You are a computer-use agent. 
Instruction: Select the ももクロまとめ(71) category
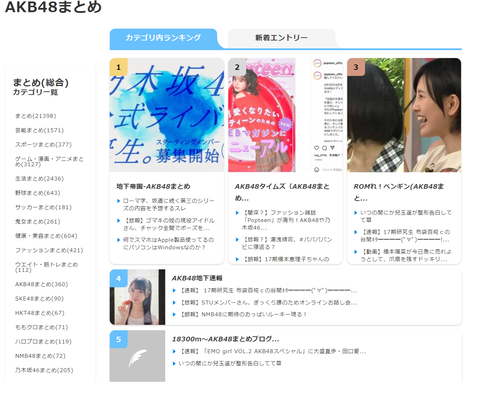click(41, 327)
